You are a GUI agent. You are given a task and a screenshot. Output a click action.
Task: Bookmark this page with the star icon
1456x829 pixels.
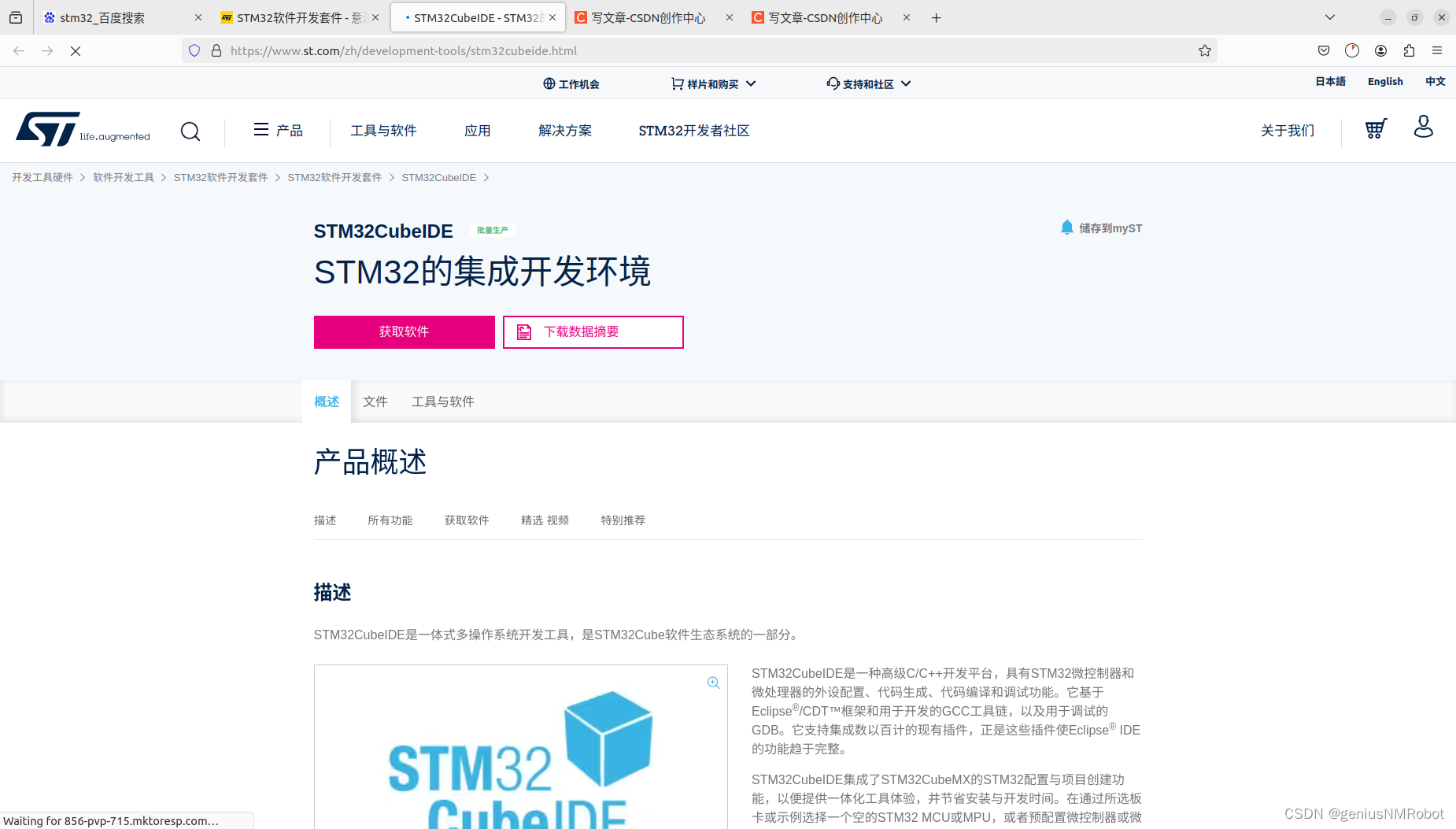[1204, 50]
